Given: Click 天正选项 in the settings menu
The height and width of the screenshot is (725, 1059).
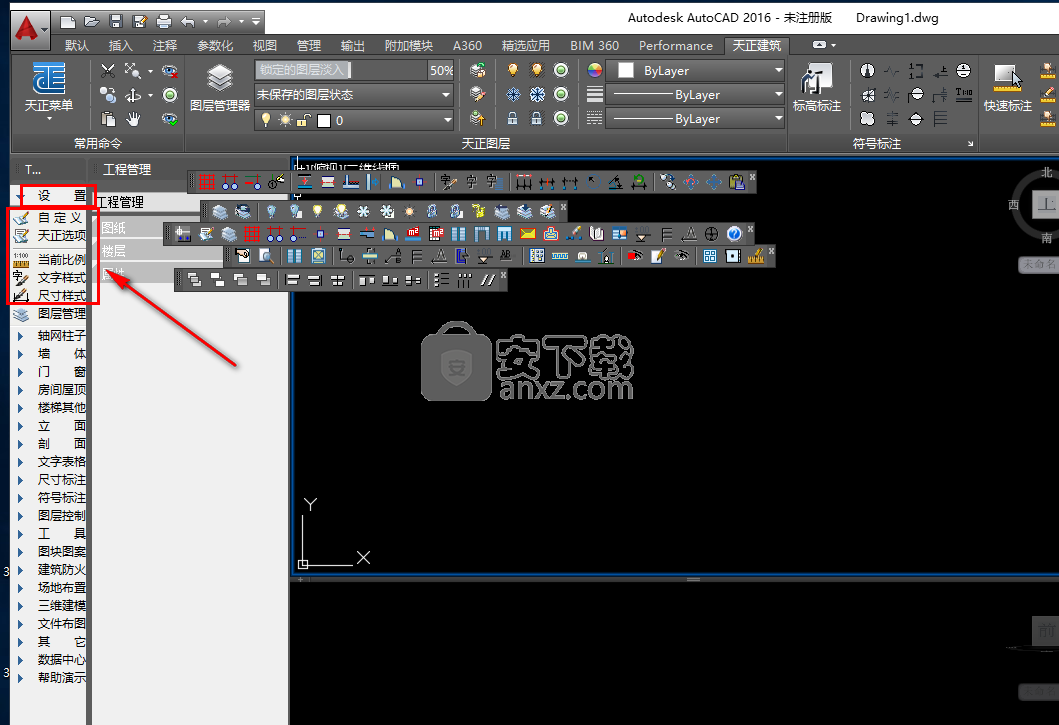Looking at the screenshot, I should 60,236.
